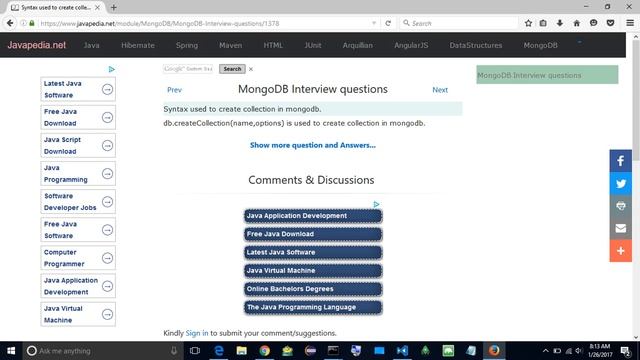Image resolution: width=640 pixels, height=360 pixels.
Task: Share the page on Facebook
Action: coord(621,161)
